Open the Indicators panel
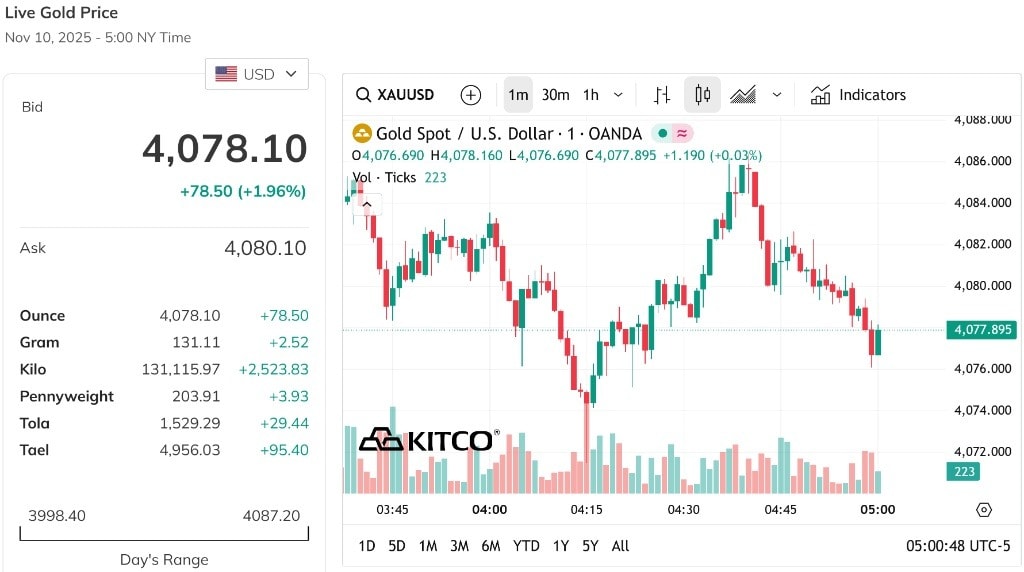This screenshot has width=1024, height=572. coord(858,95)
